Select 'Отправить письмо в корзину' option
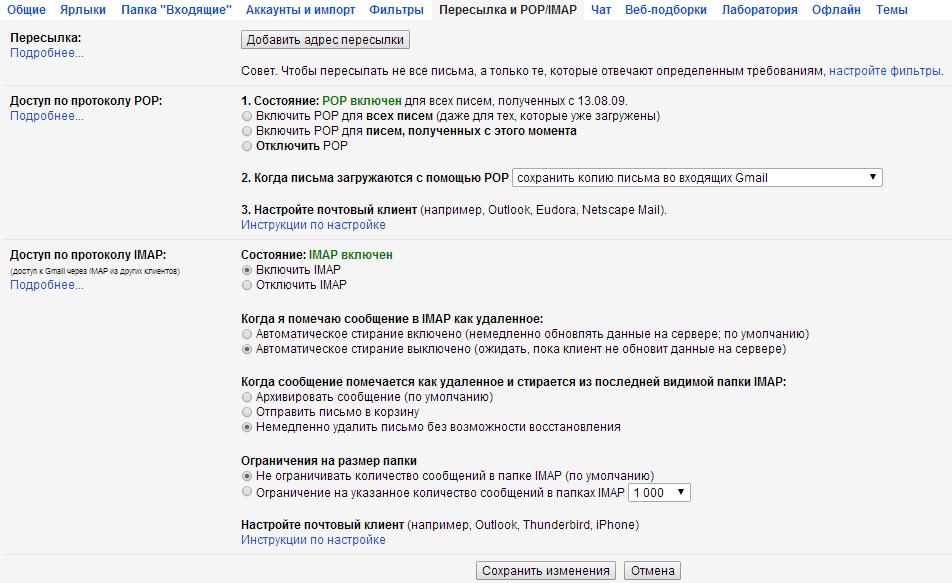 pyautogui.click(x=246, y=412)
